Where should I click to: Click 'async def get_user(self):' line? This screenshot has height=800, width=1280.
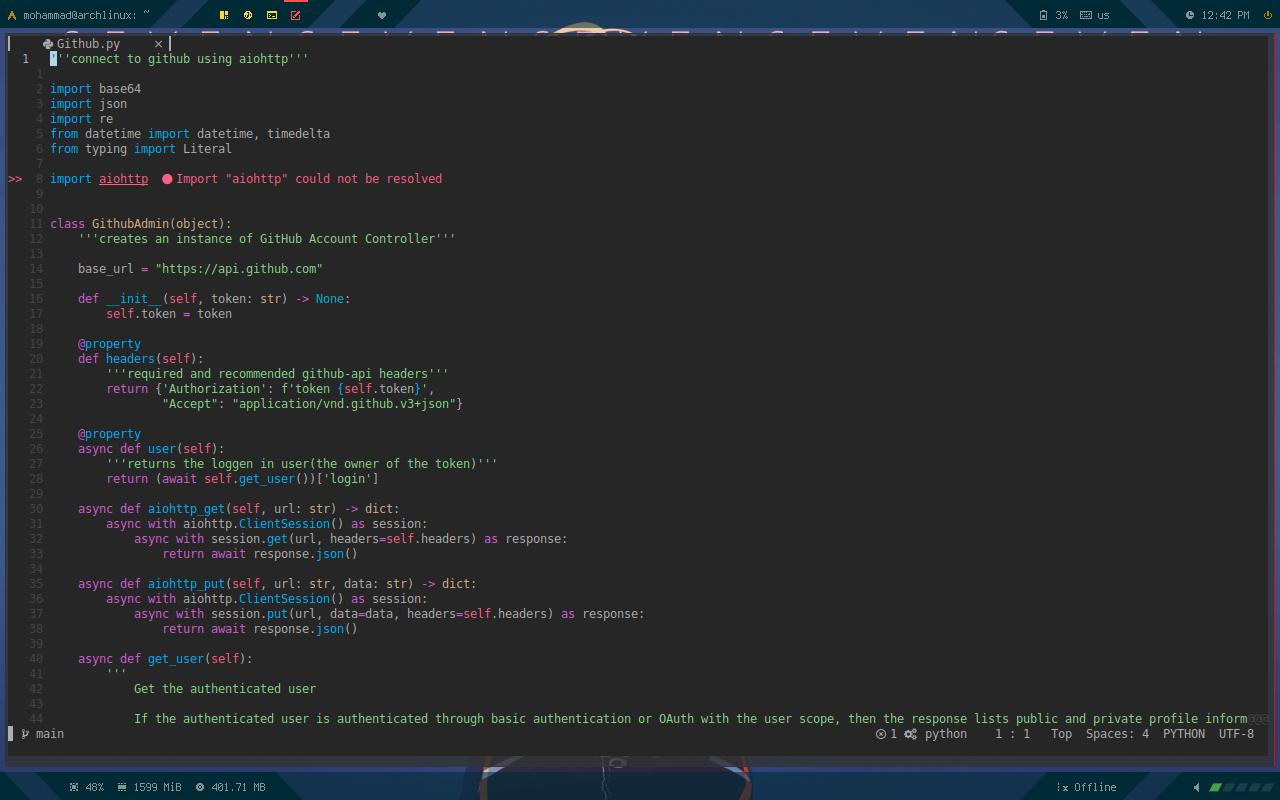(x=166, y=659)
